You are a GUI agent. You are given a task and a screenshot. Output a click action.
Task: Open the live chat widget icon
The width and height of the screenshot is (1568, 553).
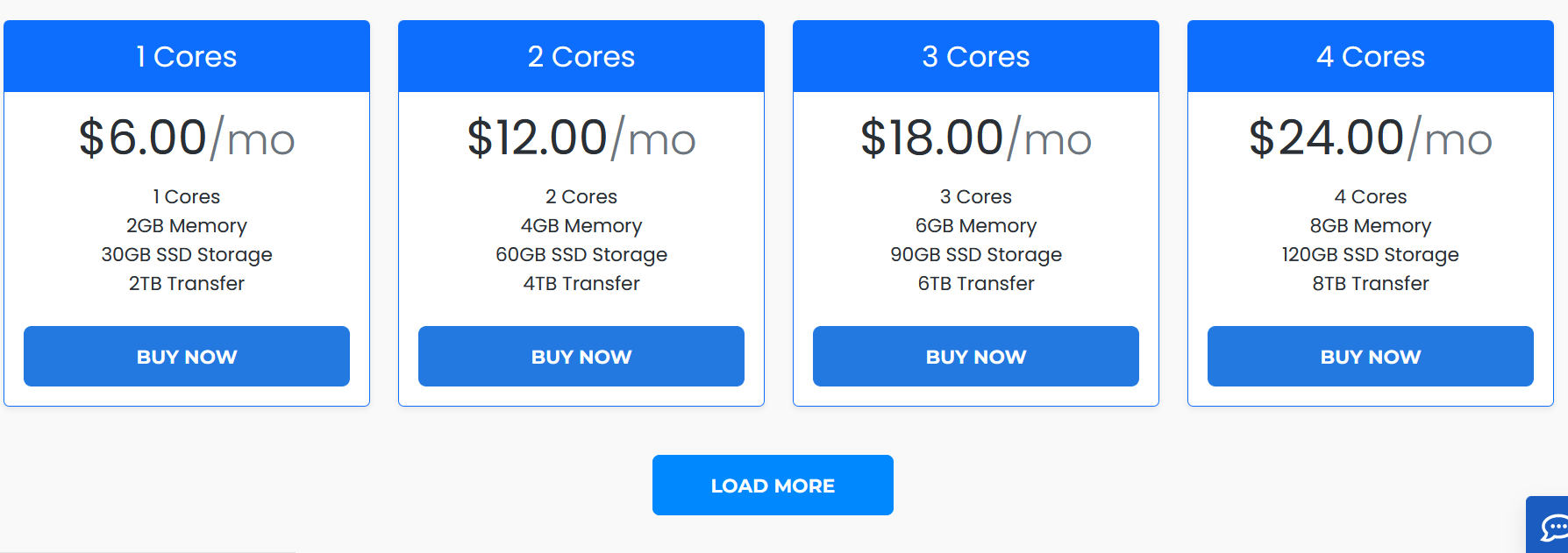(x=1552, y=527)
